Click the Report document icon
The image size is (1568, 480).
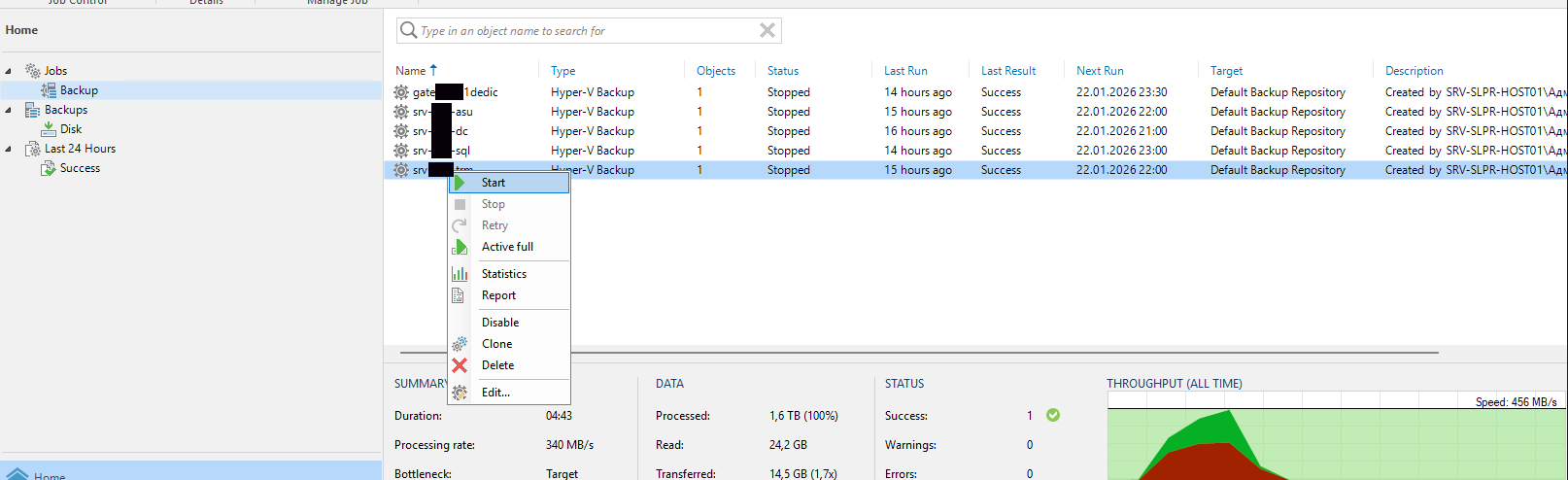click(459, 295)
